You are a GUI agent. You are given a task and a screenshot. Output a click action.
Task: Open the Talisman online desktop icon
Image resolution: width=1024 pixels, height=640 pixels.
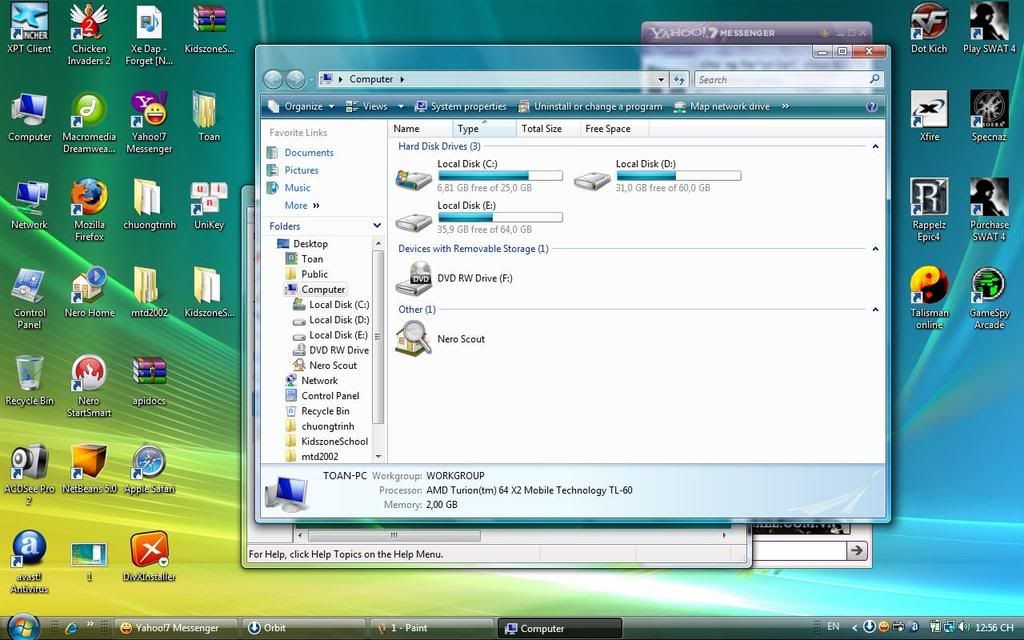pos(929,298)
